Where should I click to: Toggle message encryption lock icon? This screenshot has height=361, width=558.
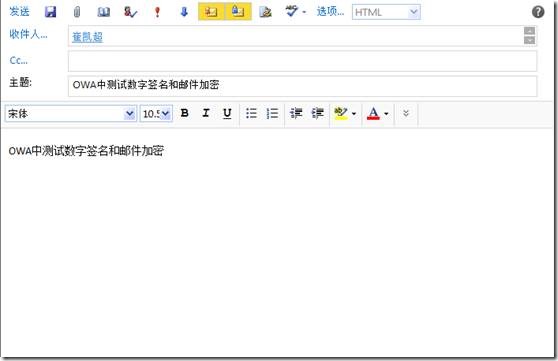click(238, 12)
